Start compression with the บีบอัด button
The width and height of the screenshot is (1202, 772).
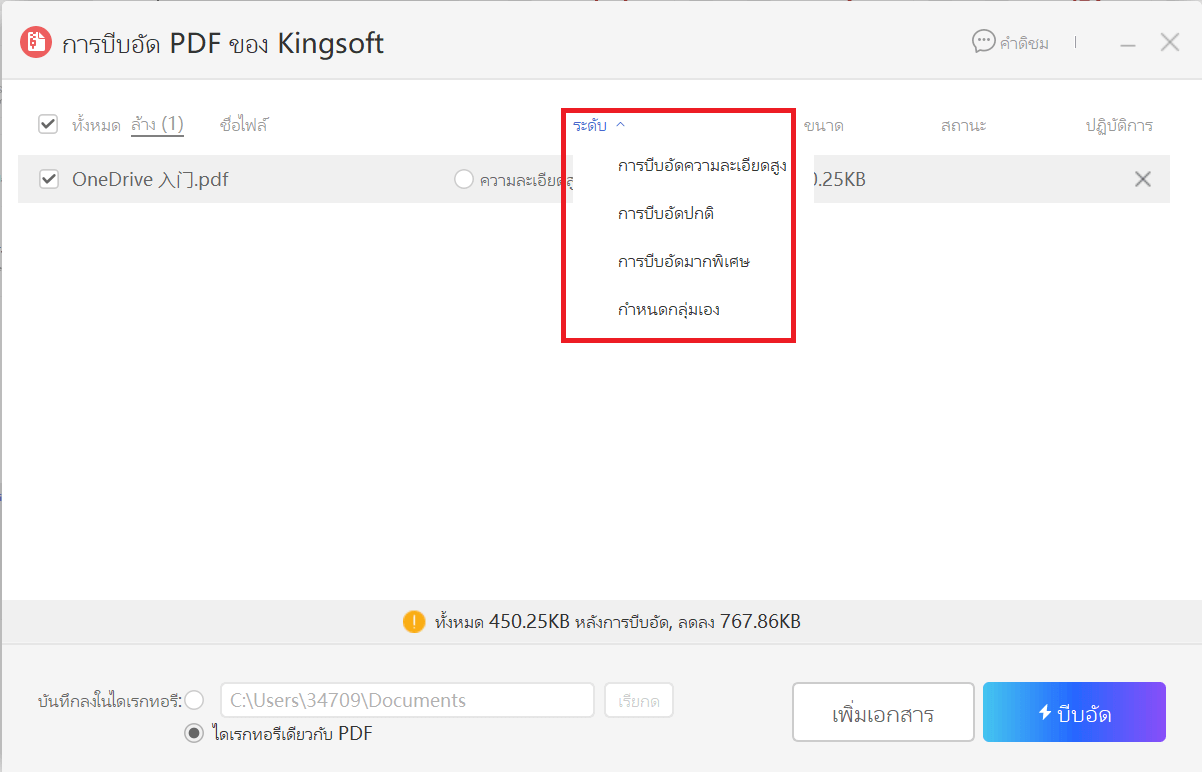(1074, 712)
